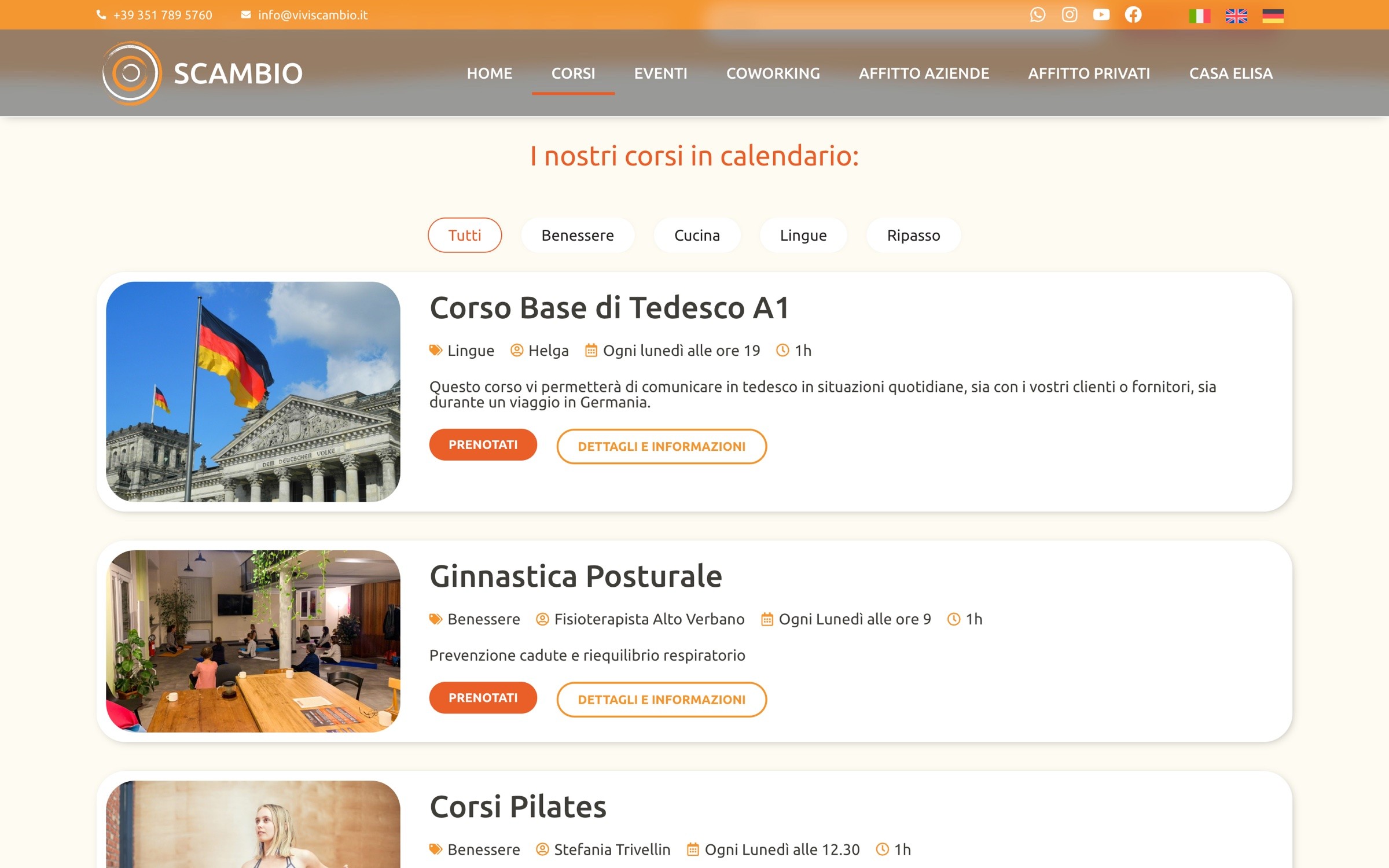
Task: Click person icon beside Stefania Trivellin
Action: [x=542, y=849]
